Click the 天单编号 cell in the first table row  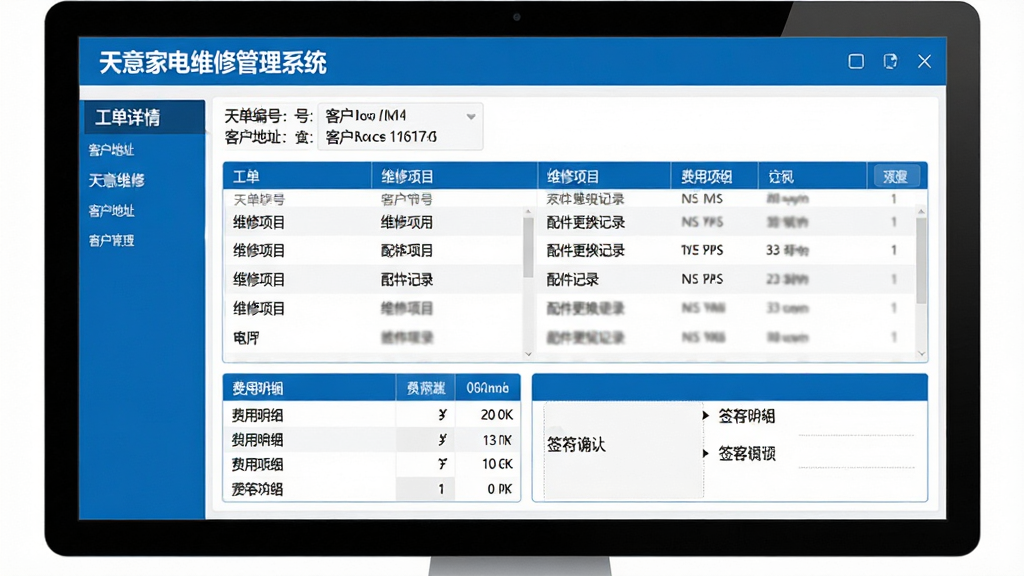[x=259, y=199]
